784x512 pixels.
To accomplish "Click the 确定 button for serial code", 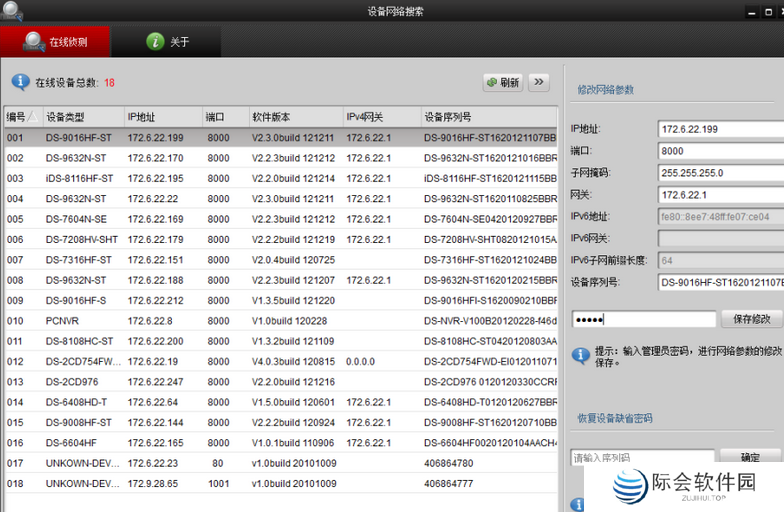I will pos(750,457).
